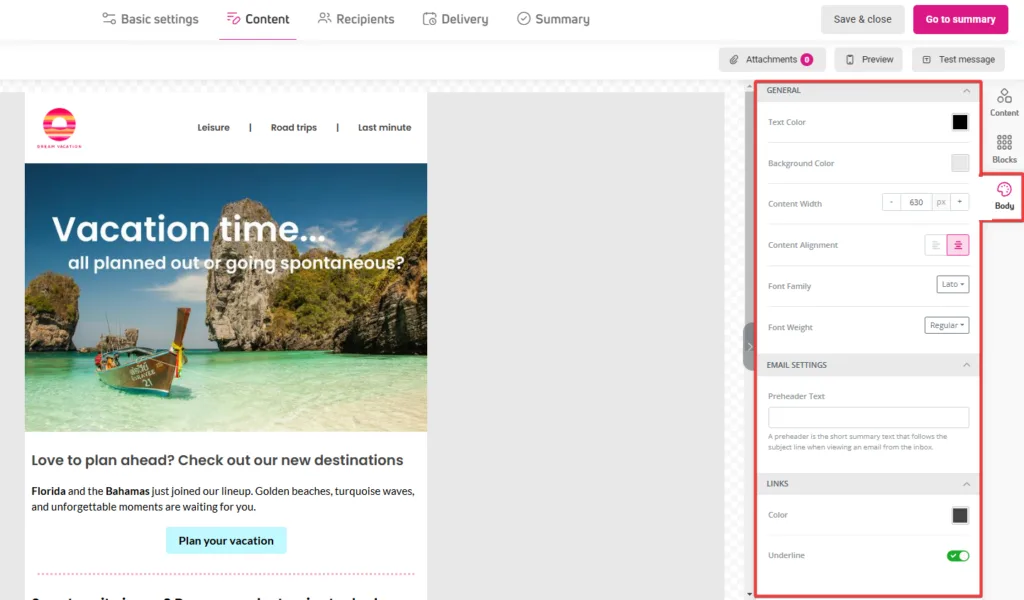This screenshot has height=600, width=1024.
Task: Click the Road trips link
Action: pyautogui.click(x=293, y=128)
